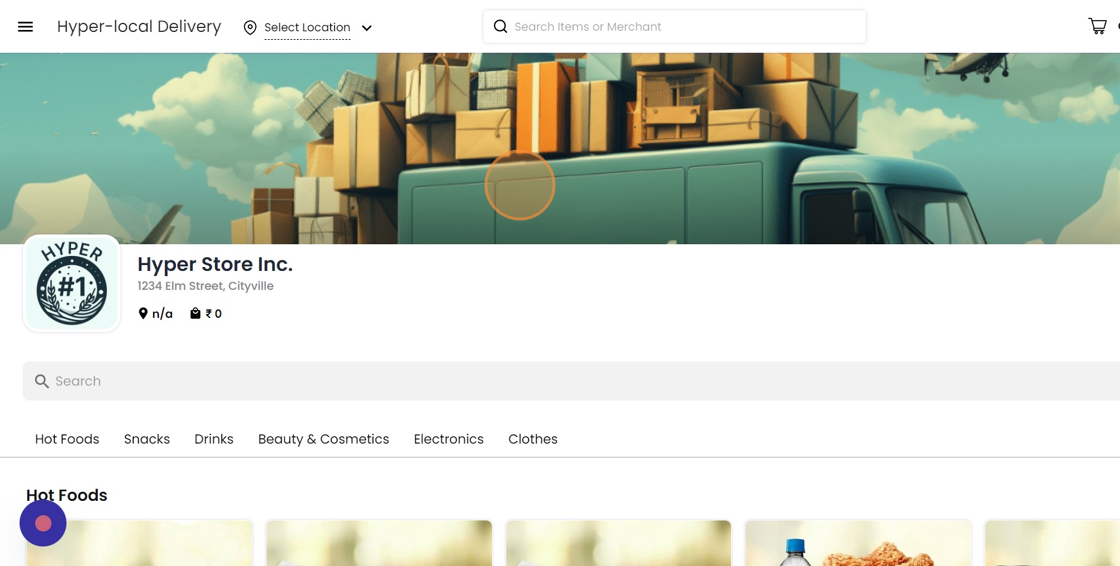The width and height of the screenshot is (1120, 566).
Task: Open the hamburger navigation menu
Action: 25,27
